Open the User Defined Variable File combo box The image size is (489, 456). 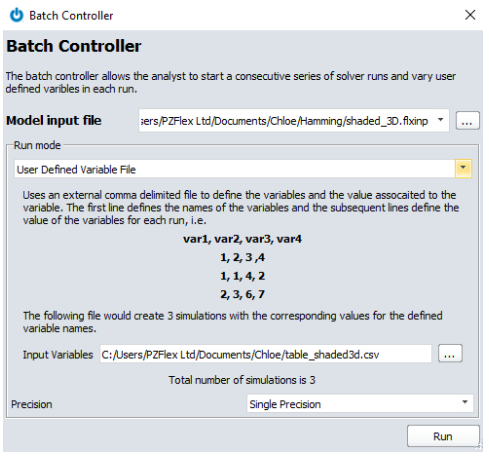(243, 169)
